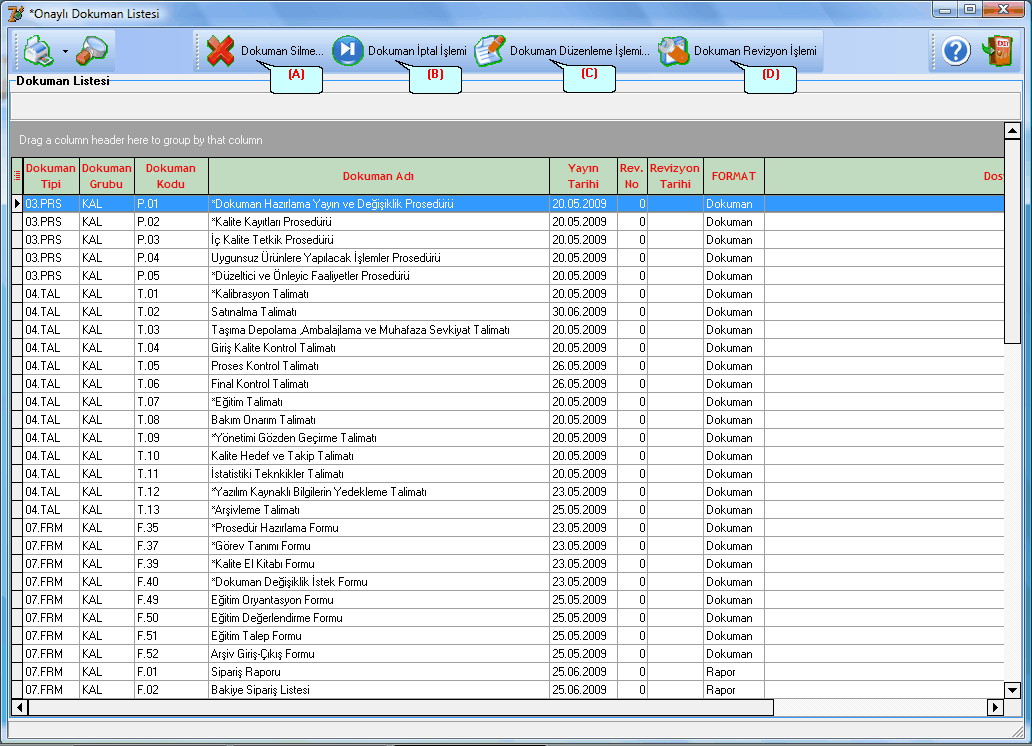Sort by Dokuman Kodu column header
Image resolution: width=1032 pixels, height=746 pixels.
point(171,176)
